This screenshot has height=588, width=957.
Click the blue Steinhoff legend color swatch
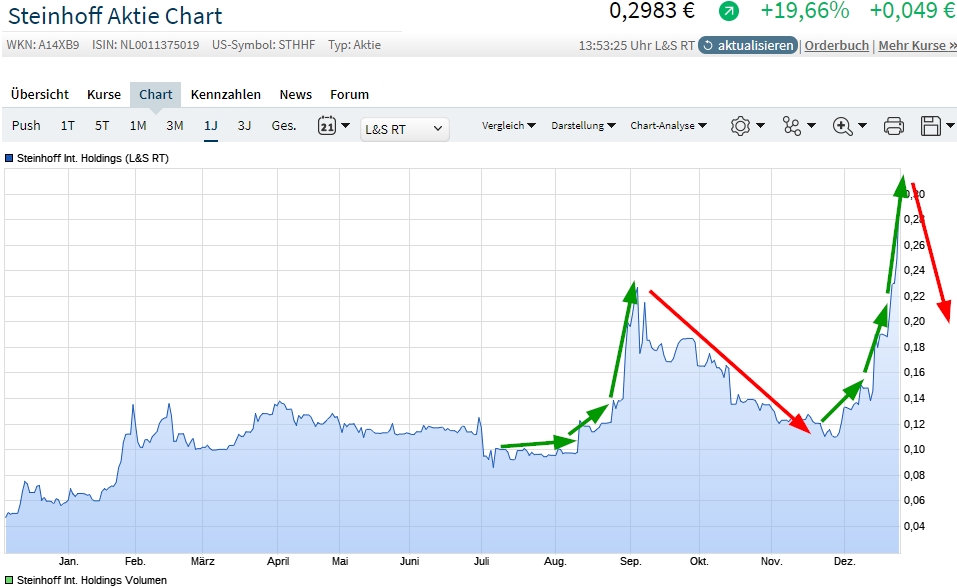[9, 158]
